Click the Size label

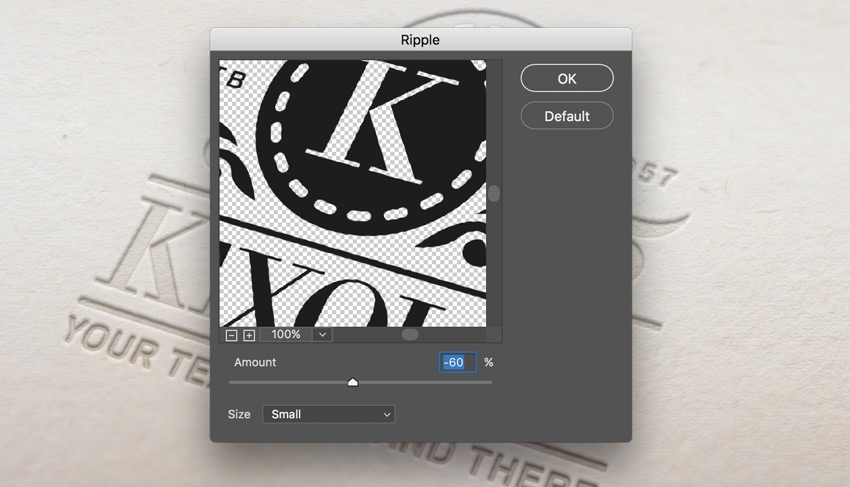click(239, 414)
